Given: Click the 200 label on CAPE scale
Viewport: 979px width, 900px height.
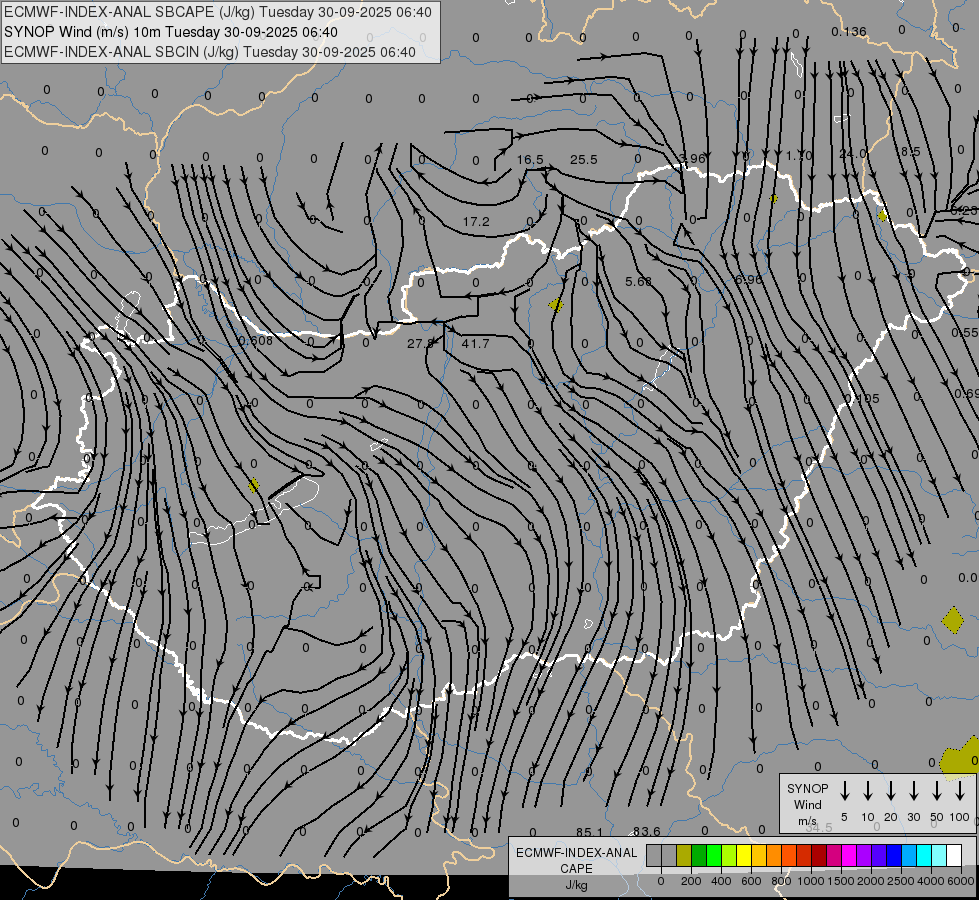Looking at the screenshot, I should pyautogui.click(x=691, y=881).
